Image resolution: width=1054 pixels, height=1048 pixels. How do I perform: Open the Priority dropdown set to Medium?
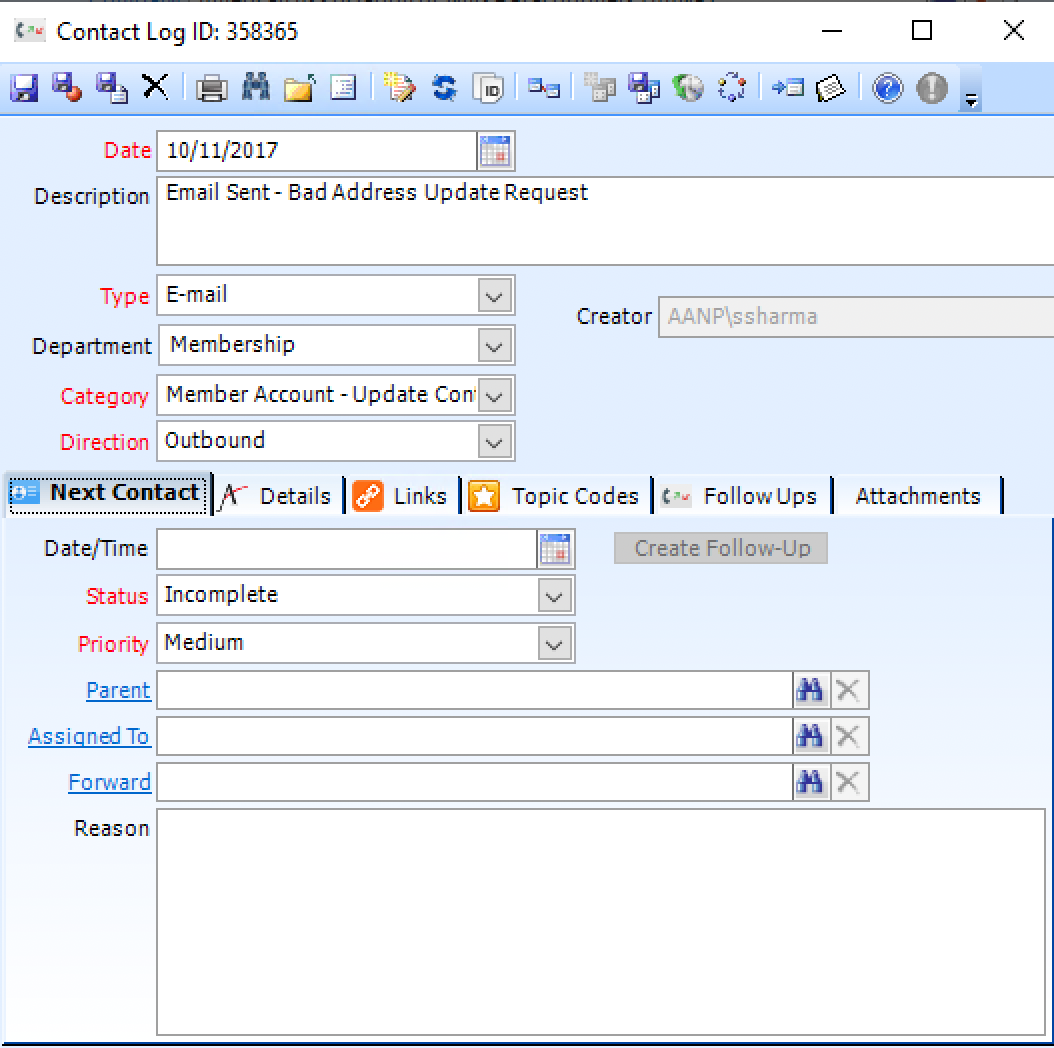pos(554,644)
